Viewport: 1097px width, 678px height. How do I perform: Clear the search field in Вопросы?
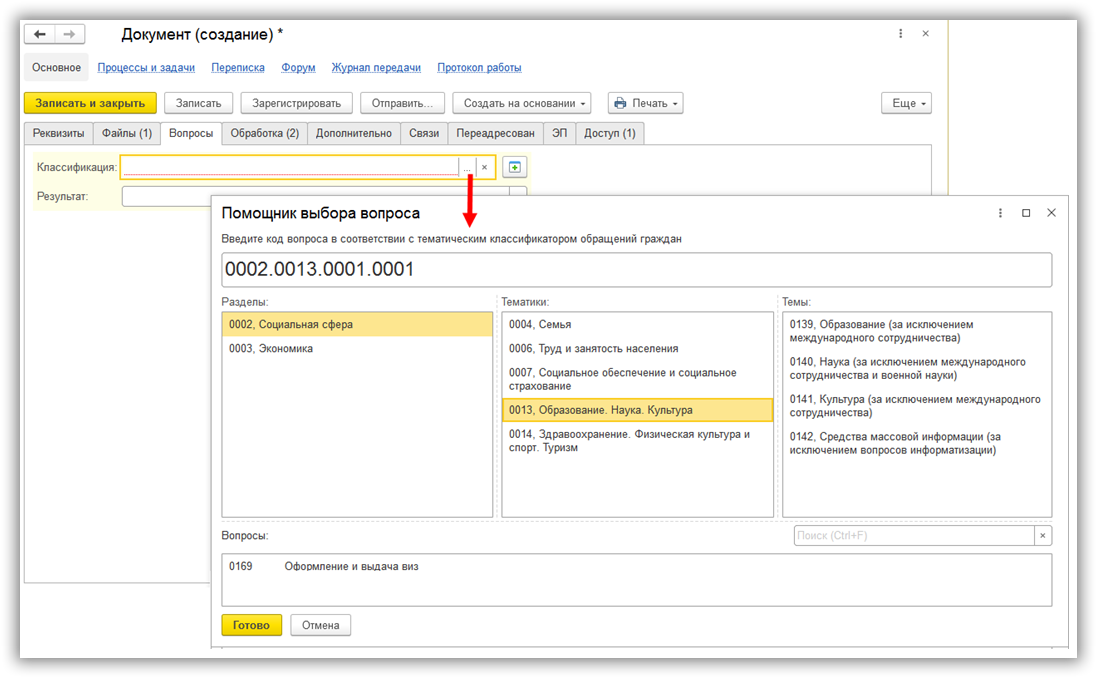tap(1042, 536)
